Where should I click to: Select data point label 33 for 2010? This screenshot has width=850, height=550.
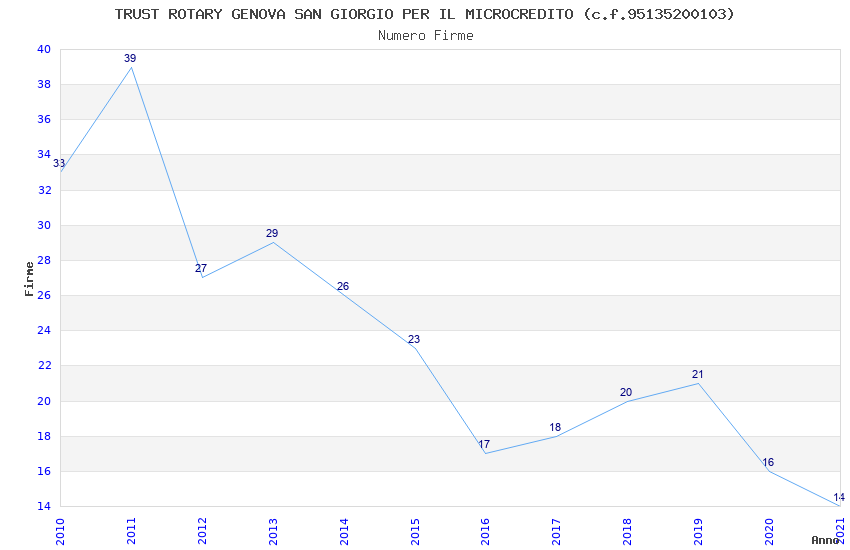point(59,163)
